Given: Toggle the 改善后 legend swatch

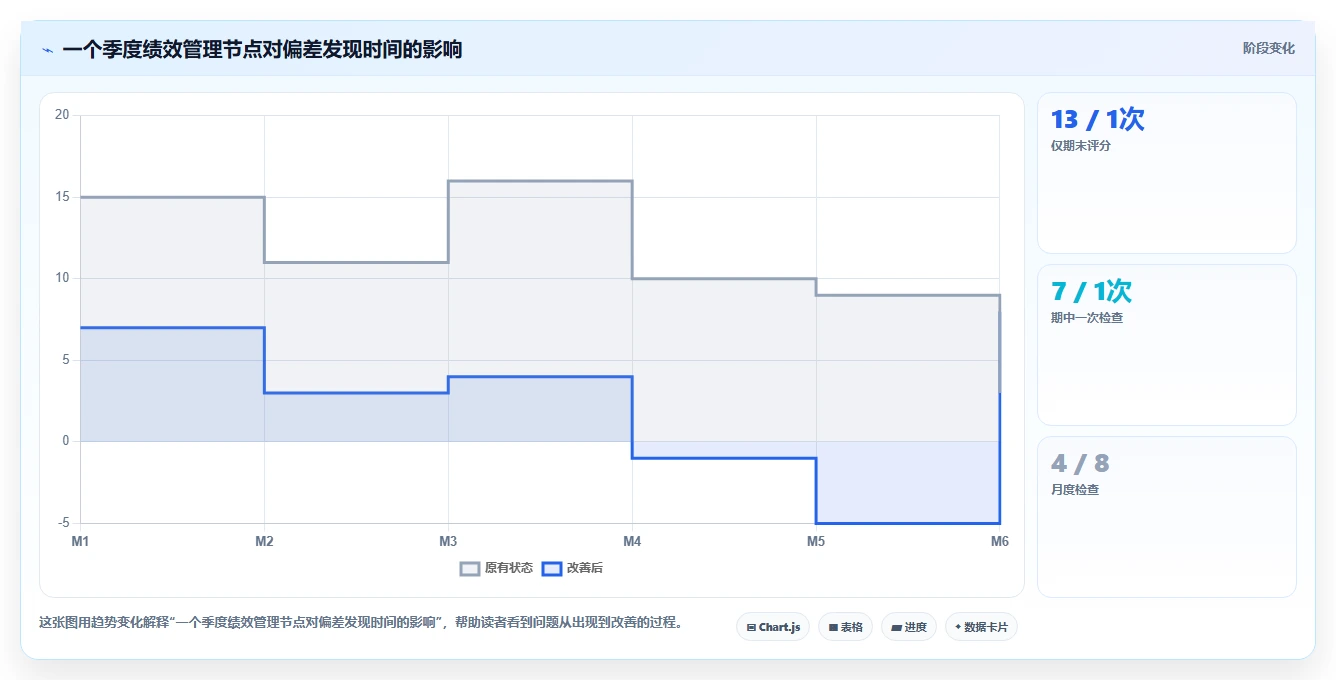Looking at the screenshot, I should point(551,568).
